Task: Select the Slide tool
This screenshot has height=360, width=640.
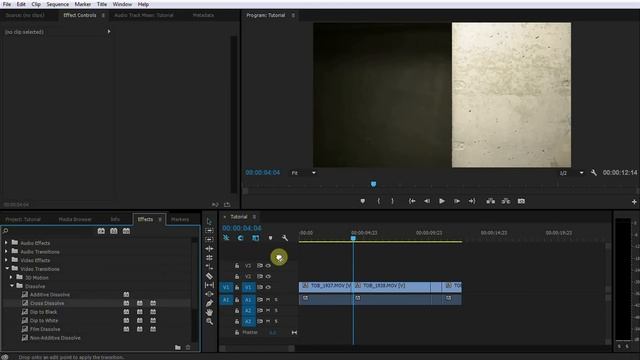Action: tap(209, 294)
